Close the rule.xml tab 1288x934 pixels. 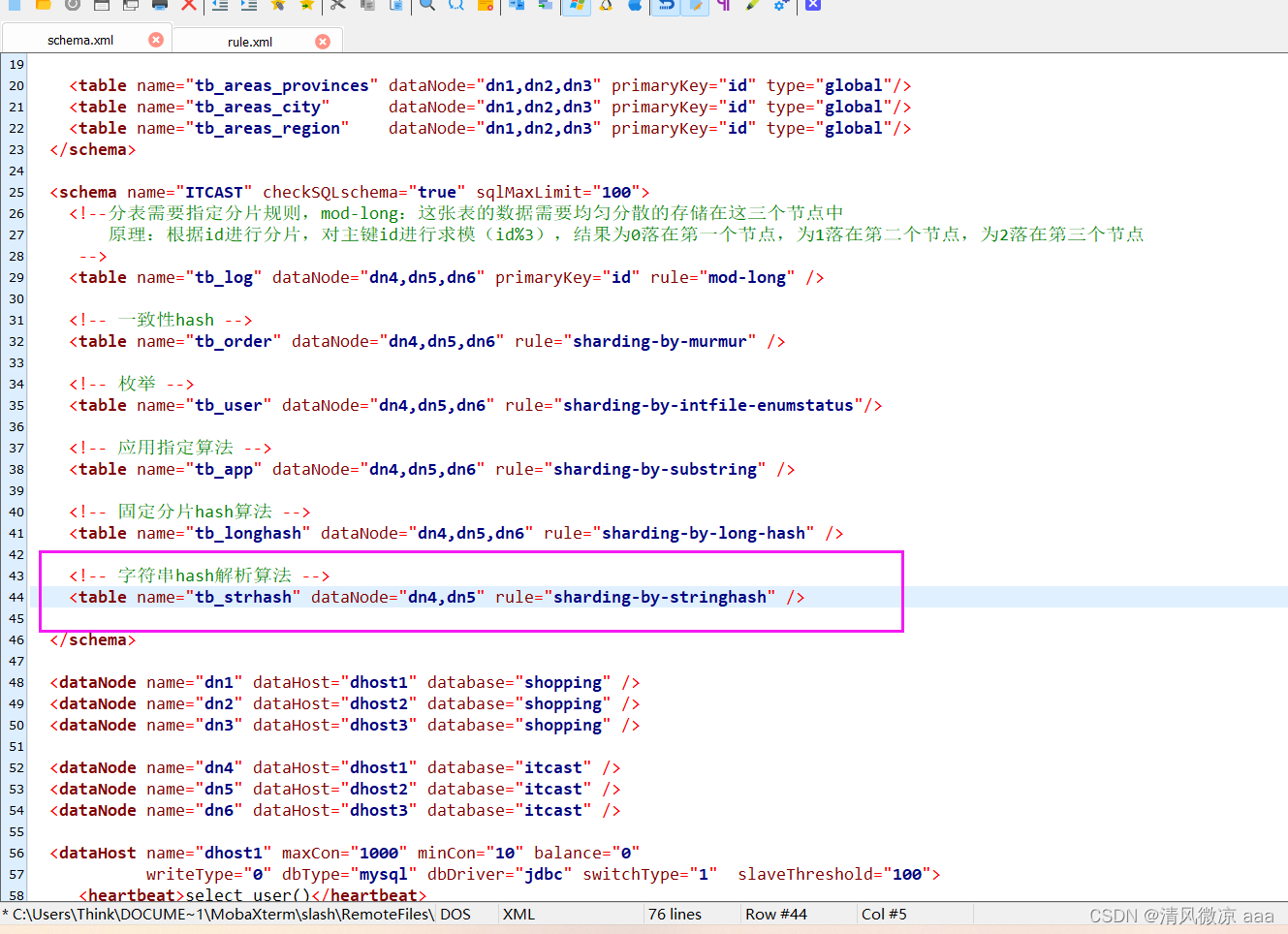323,41
